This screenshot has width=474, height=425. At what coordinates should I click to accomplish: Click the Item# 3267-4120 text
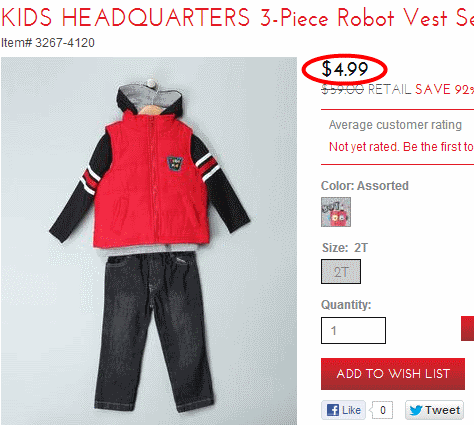(48, 43)
